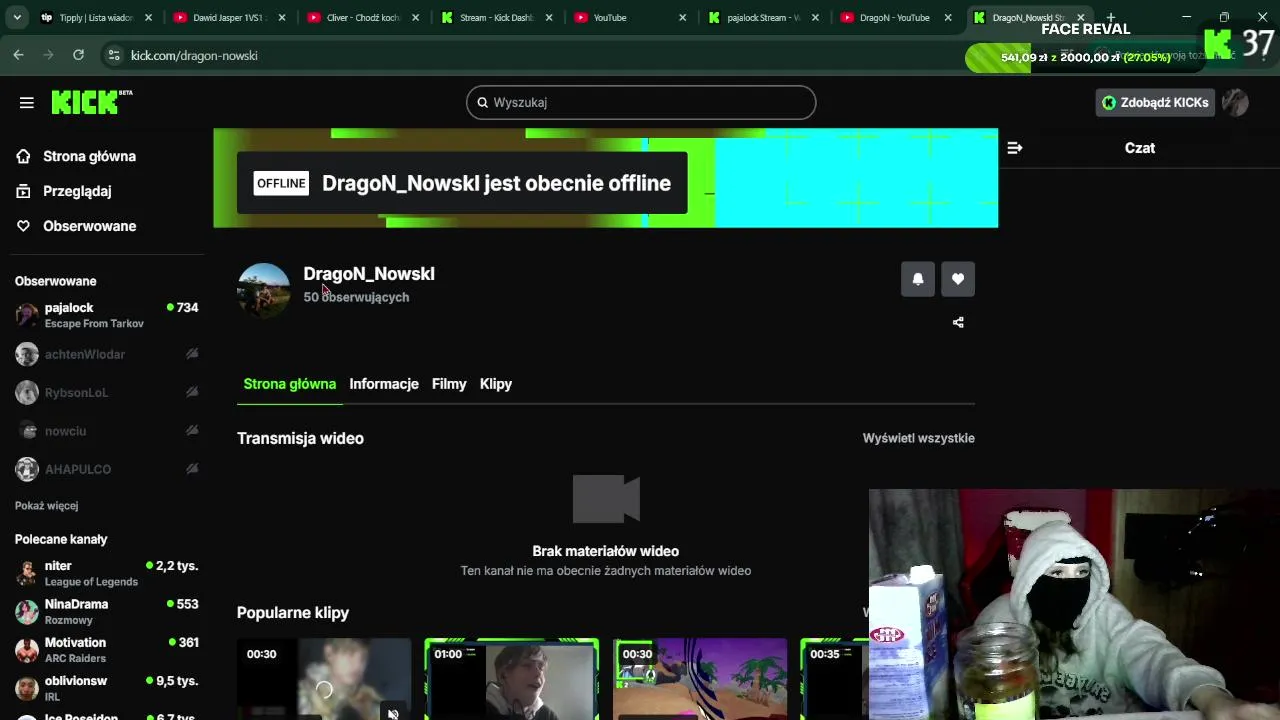The image size is (1280, 720).
Task: Open ARC Raiders category link
Action: pyautogui.click(x=75, y=658)
